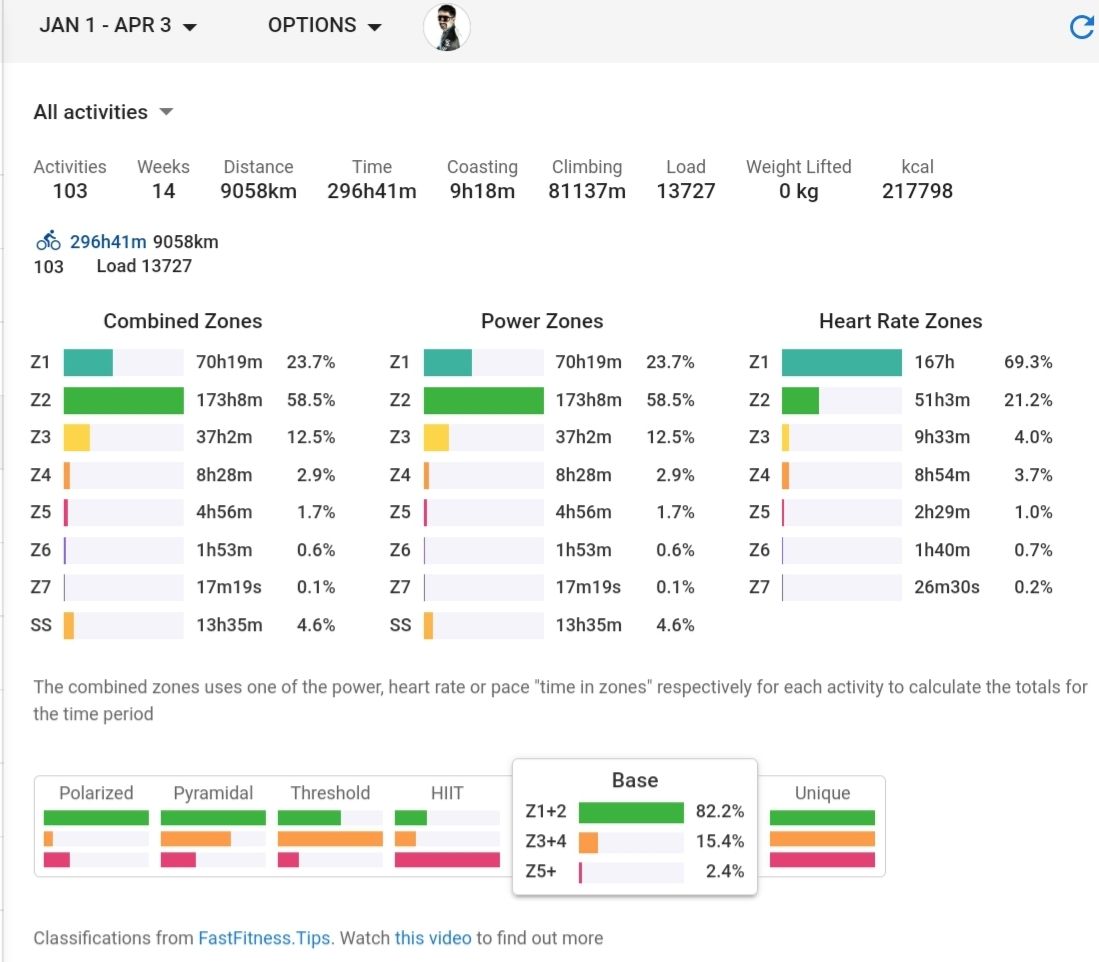Expand the OPTIONS dropdown menu
This screenshot has width=1099, height=962.
tap(325, 26)
